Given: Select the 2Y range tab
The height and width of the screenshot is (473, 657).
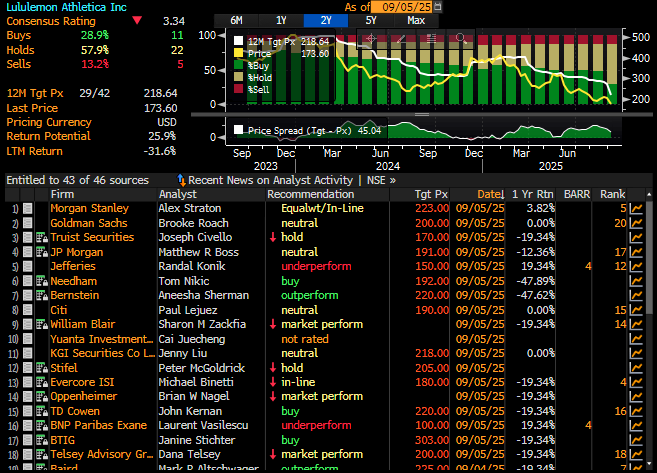Looking at the screenshot, I should pos(326,21).
